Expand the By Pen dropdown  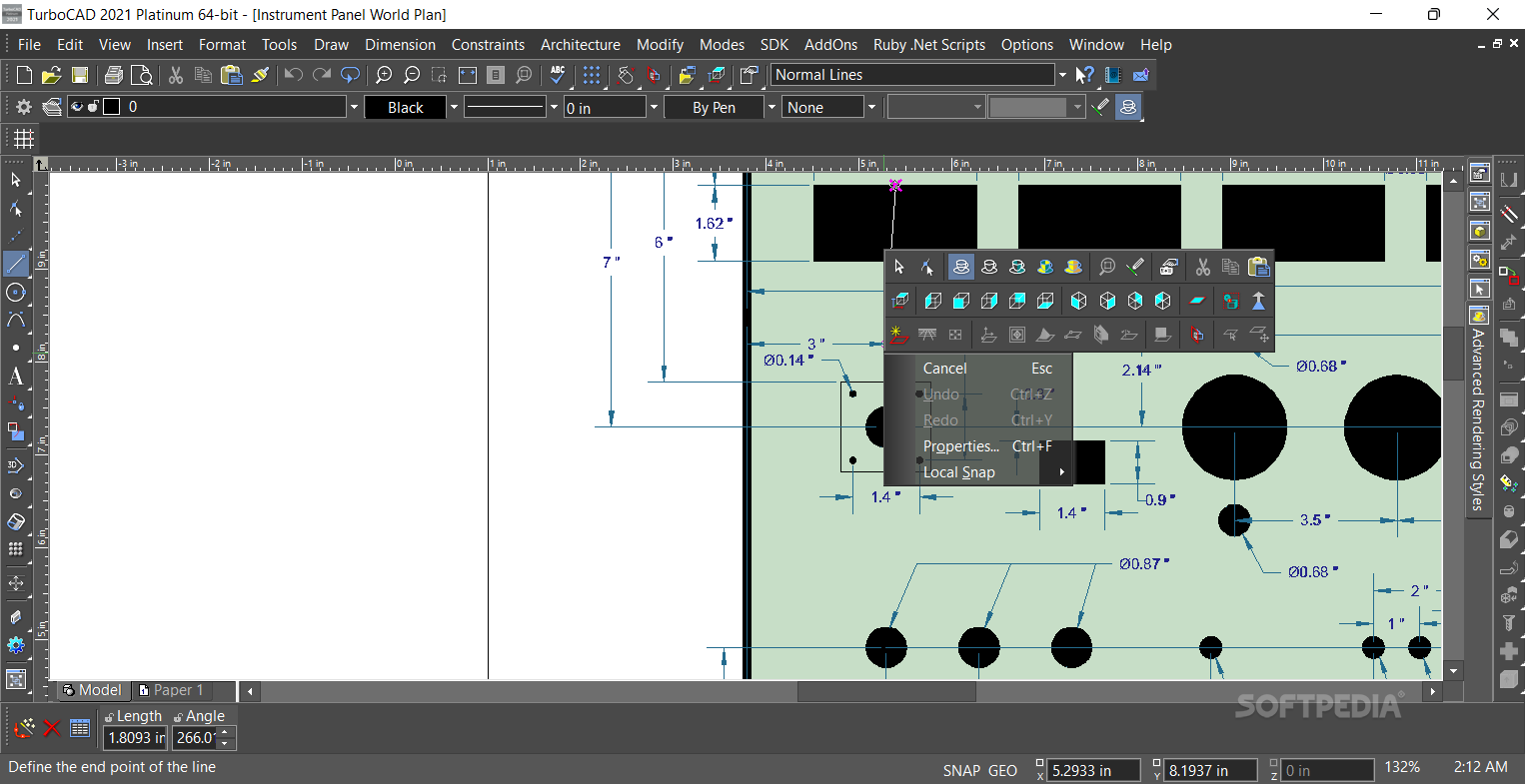point(771,107)
